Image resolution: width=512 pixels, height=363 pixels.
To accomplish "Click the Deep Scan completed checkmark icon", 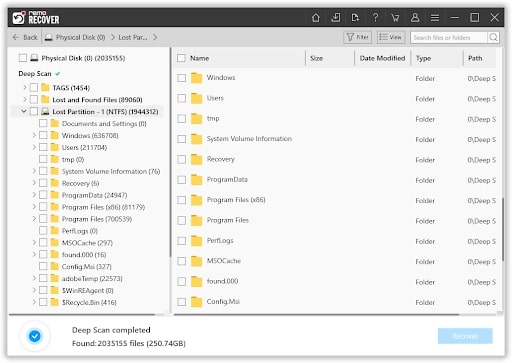I will pos(35,336).
